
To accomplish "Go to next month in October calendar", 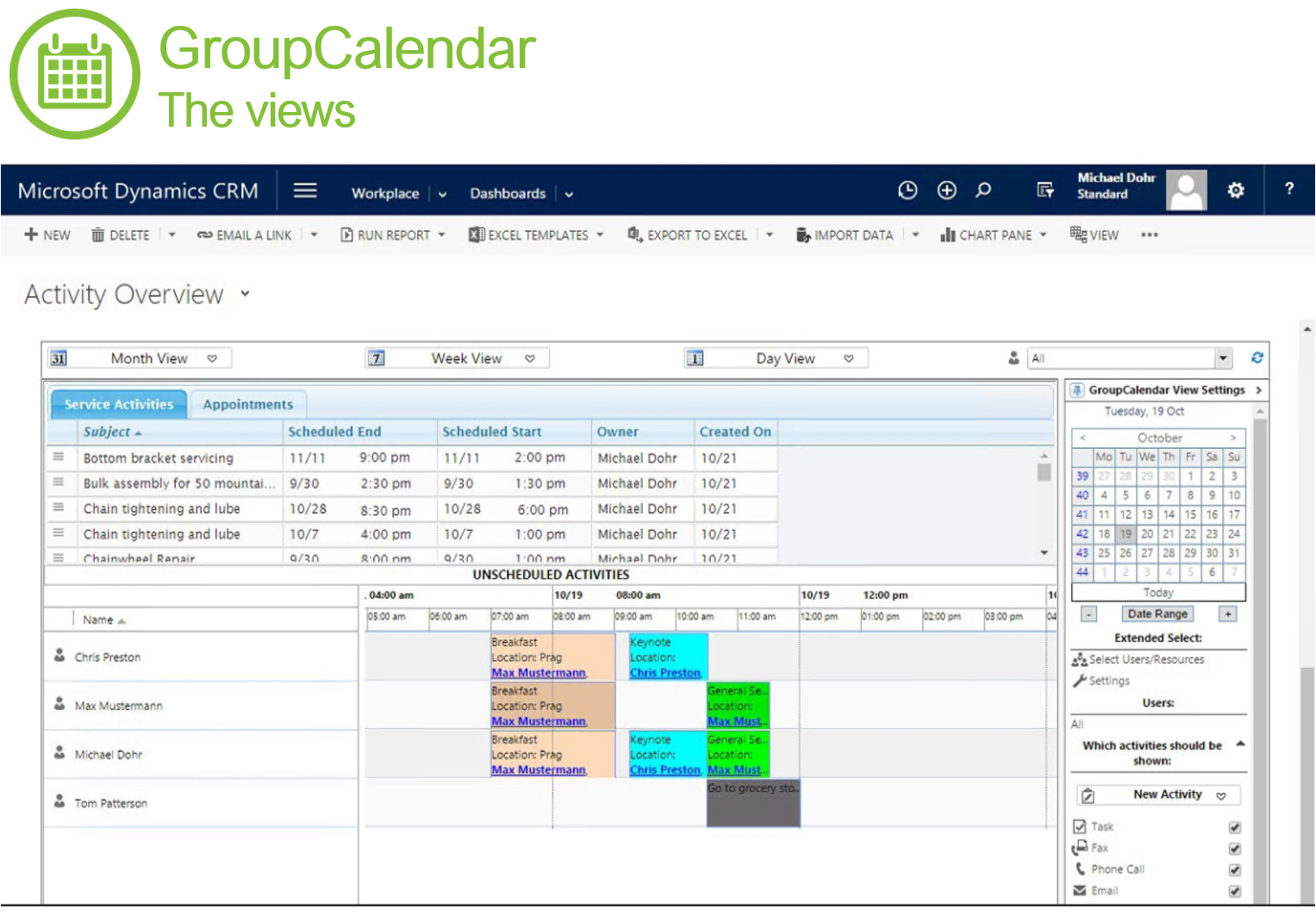I will (1233, 438).
